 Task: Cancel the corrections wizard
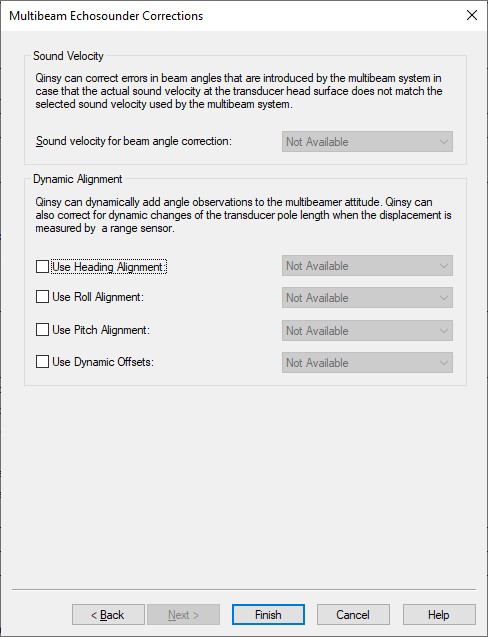pos(353,615)
